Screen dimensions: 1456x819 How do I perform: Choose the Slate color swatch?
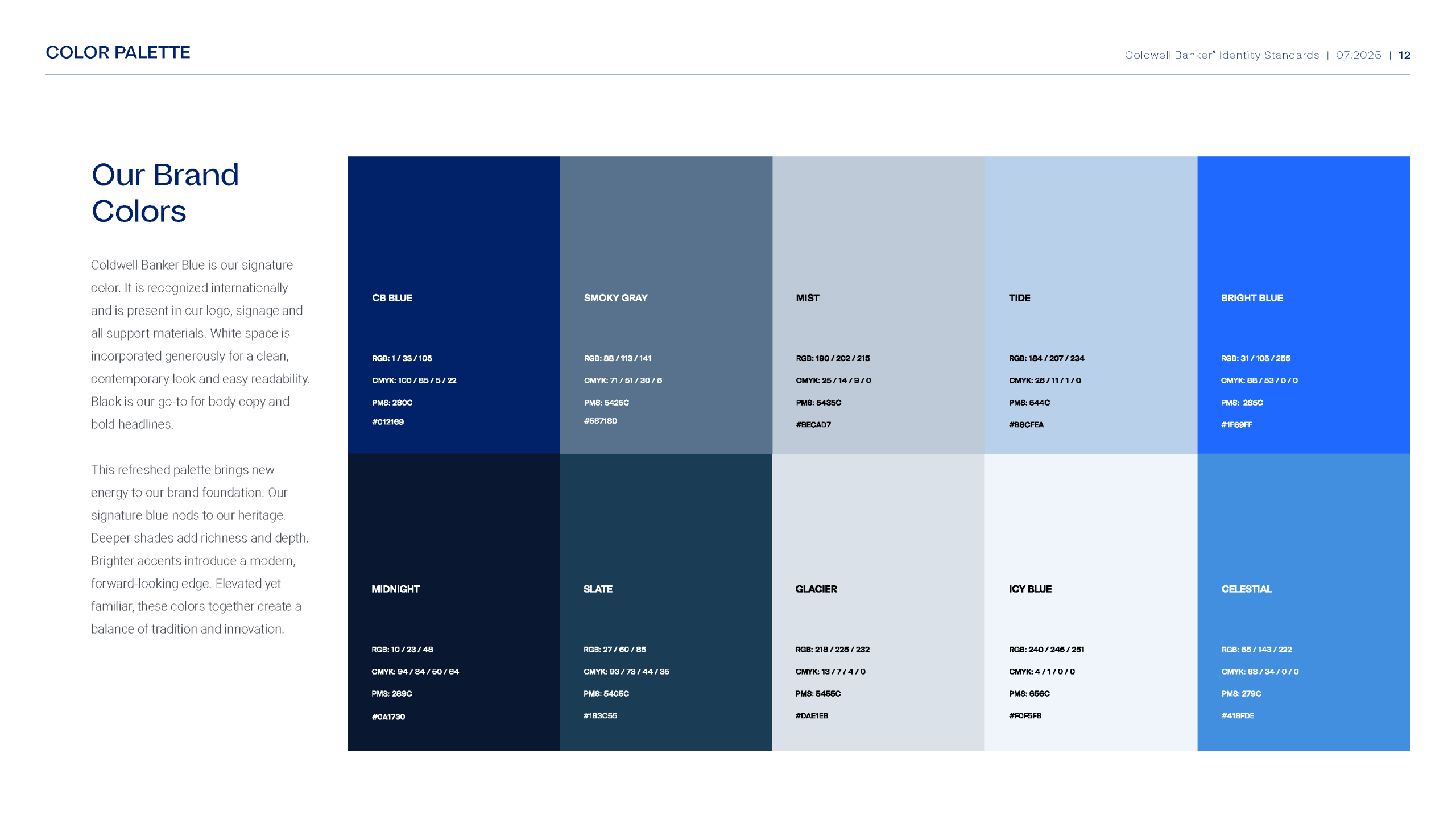coord(665,523)
